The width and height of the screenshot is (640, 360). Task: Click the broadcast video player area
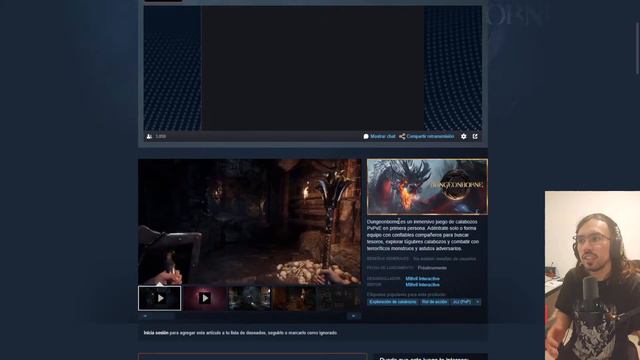[313, 68]
